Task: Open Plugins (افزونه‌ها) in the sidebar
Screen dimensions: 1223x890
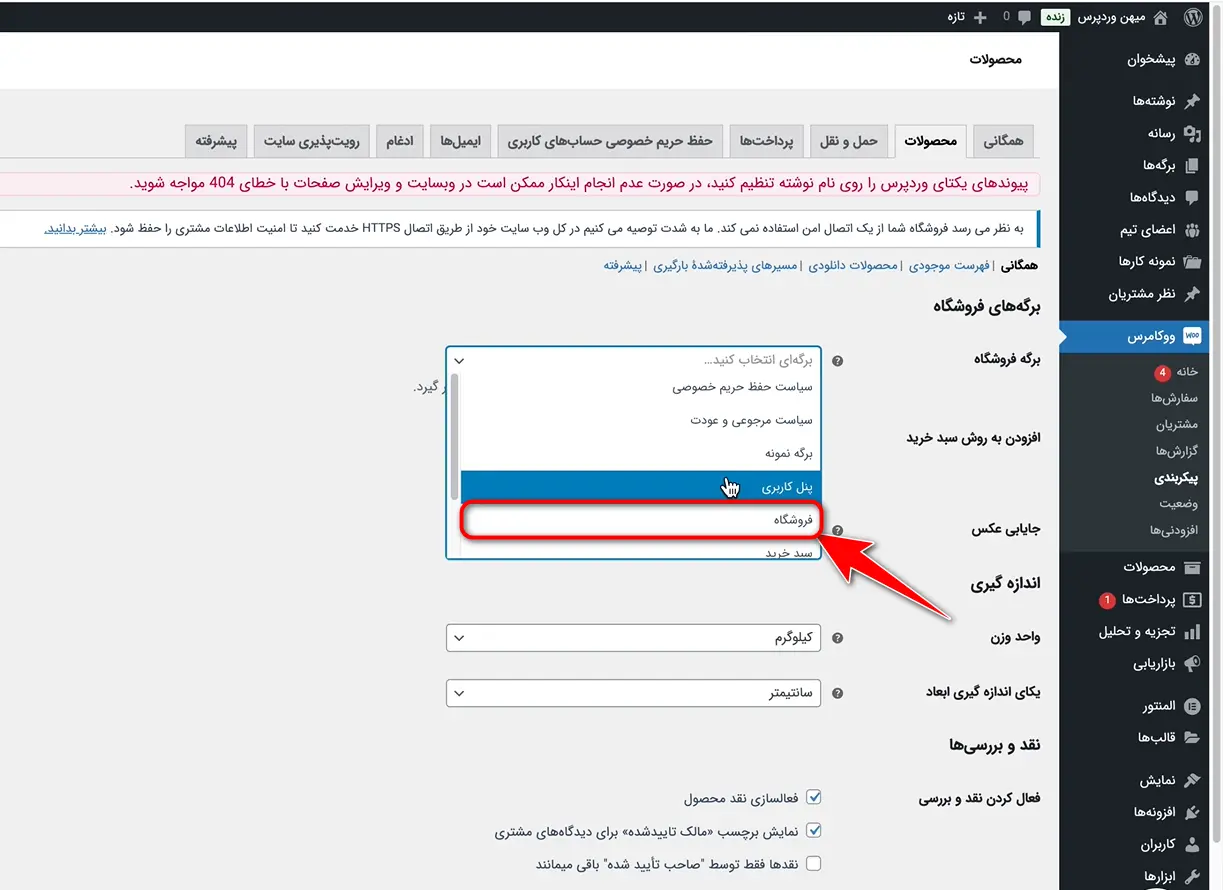Action: click(x=1191, y=812)
